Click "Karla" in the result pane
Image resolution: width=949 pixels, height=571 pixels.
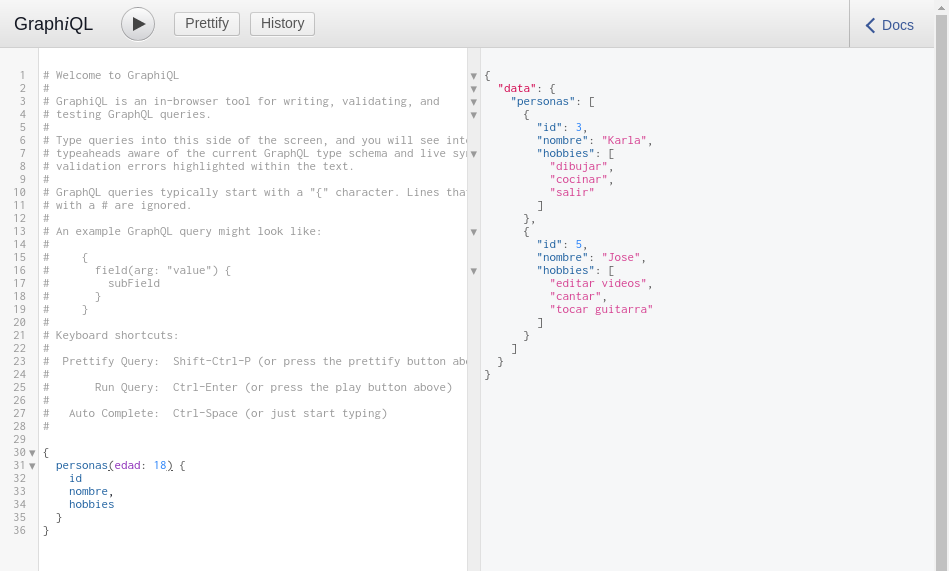coord(624,140)
